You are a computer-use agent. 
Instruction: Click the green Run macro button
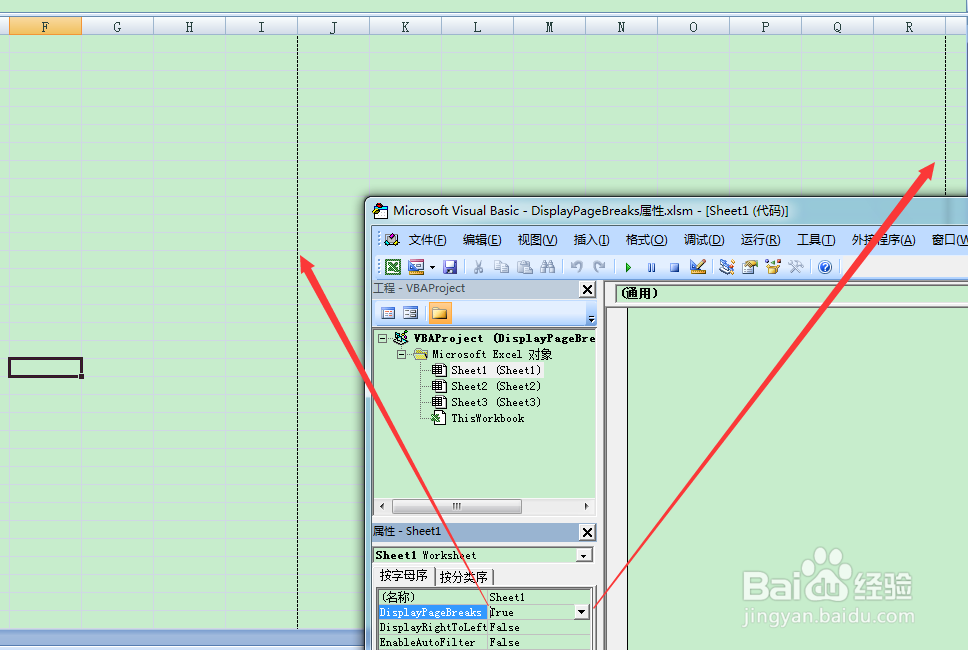click(x=628, y=267)
